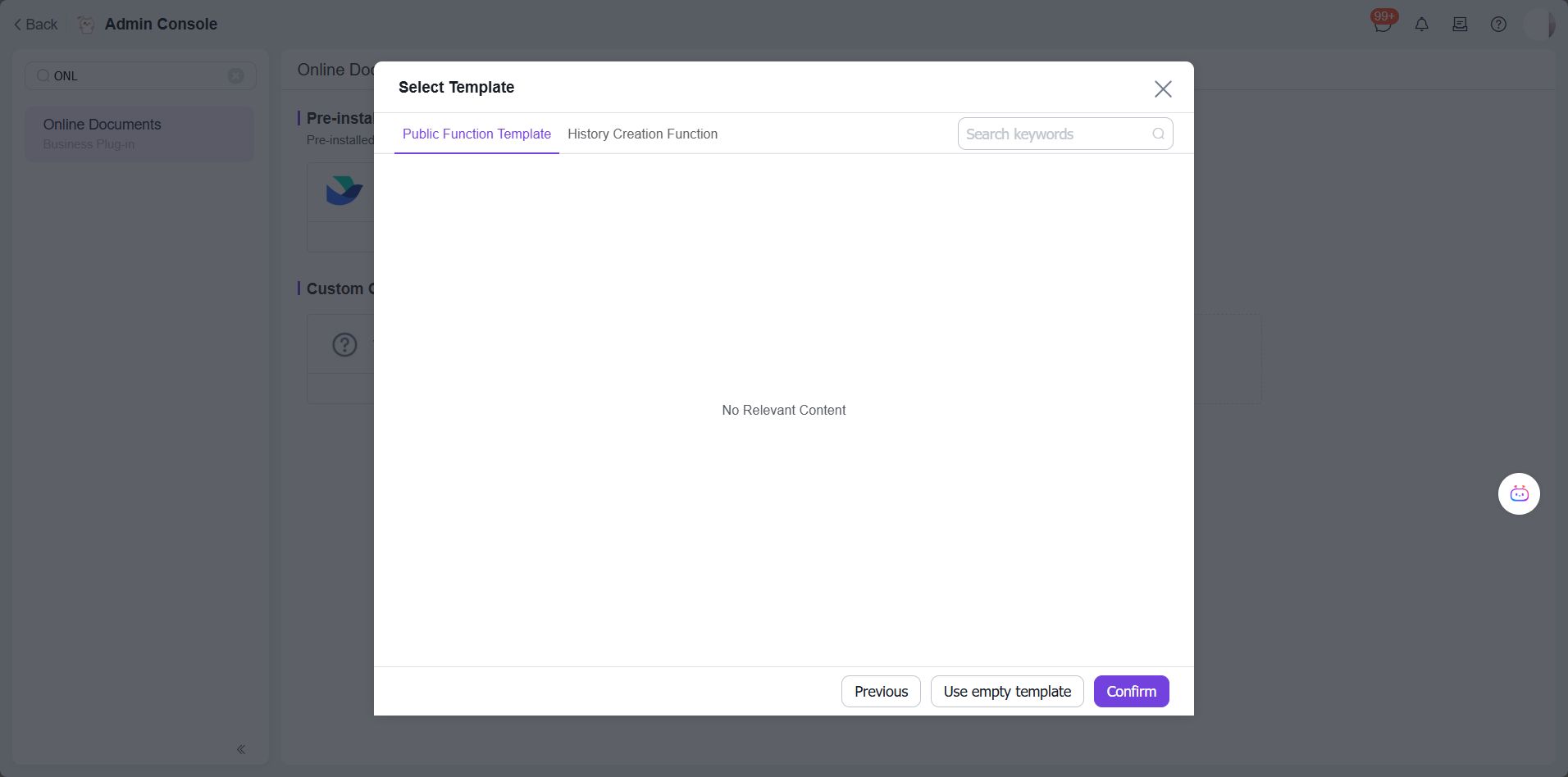Open the user avatar menu
Viewport: 1568px width, 777px height.
[x=1538, y=25]
